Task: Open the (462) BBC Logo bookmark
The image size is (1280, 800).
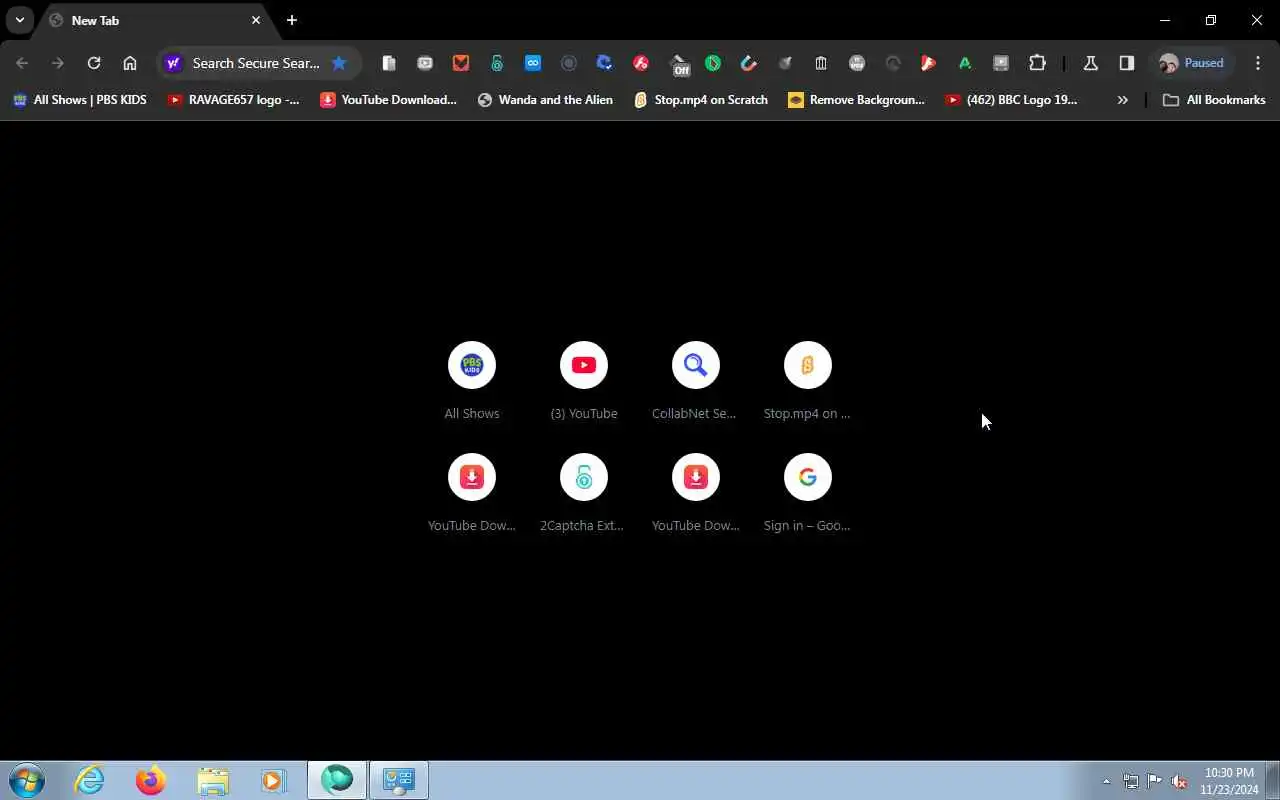Action: point(1011,100)
